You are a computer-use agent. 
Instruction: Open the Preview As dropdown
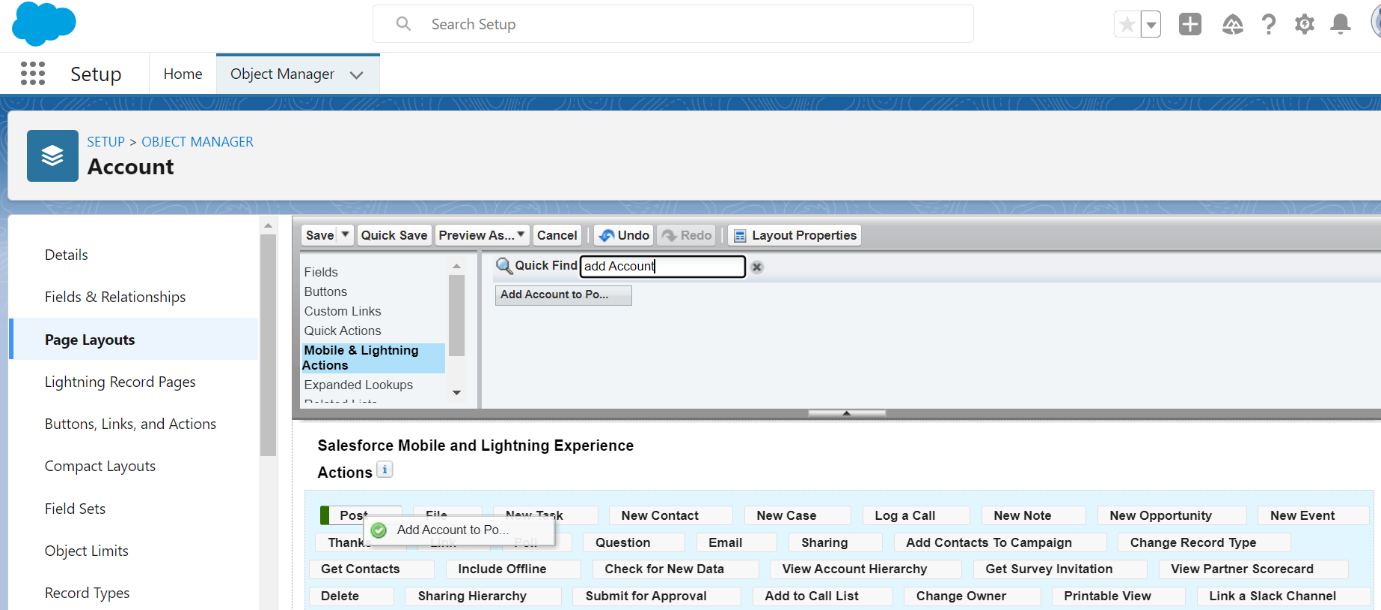[x=483, y=235]
